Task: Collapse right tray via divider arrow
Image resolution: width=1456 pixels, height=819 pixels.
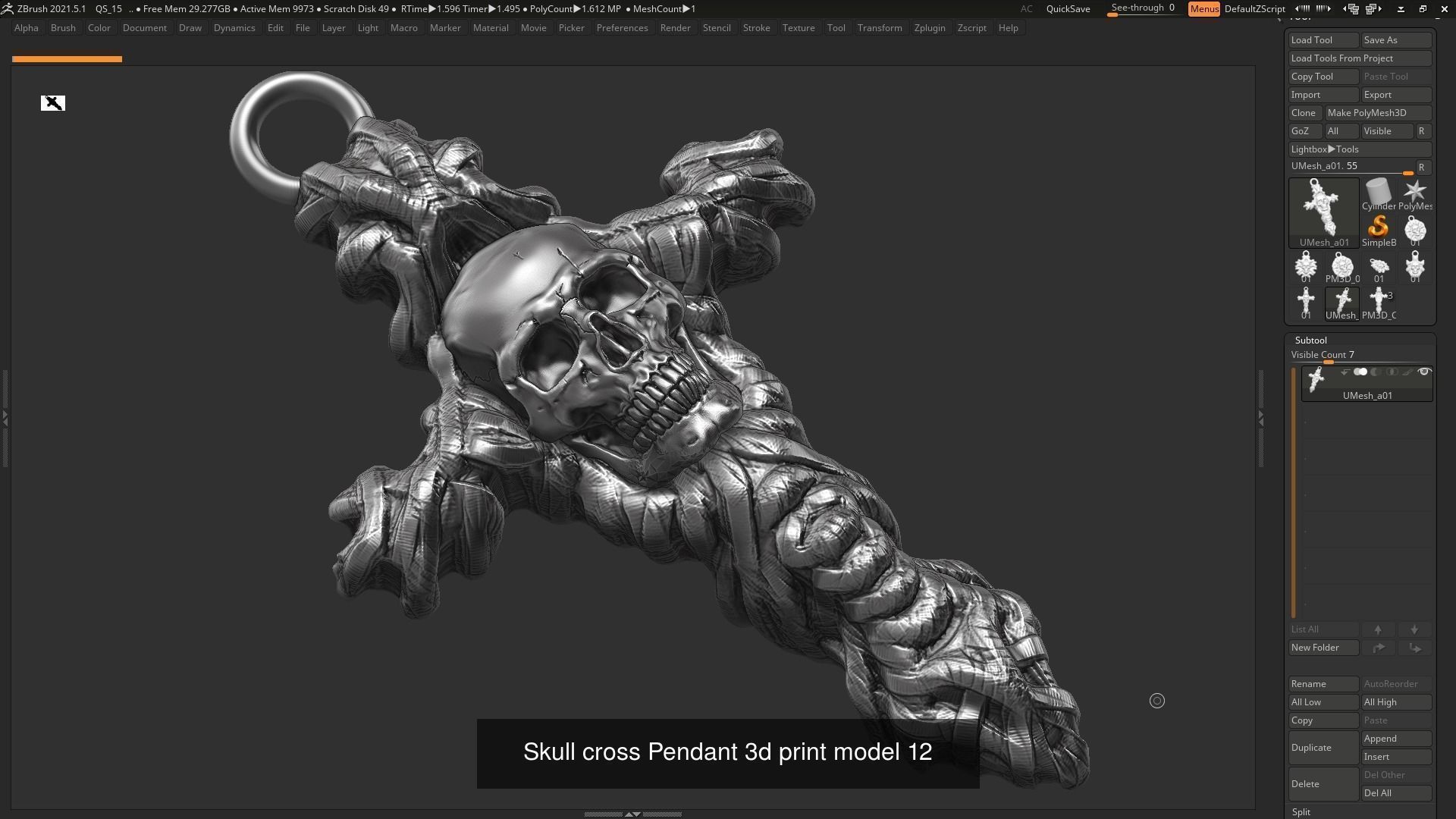Action: (1260, 417)
